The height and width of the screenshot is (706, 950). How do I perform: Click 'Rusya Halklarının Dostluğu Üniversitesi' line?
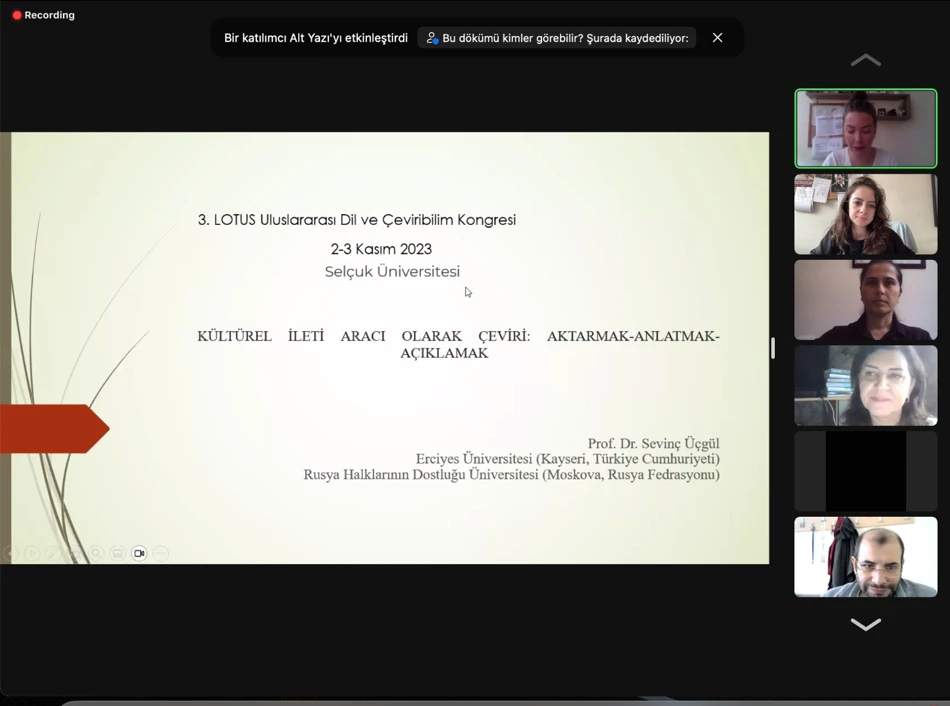[x=511, y=475]
